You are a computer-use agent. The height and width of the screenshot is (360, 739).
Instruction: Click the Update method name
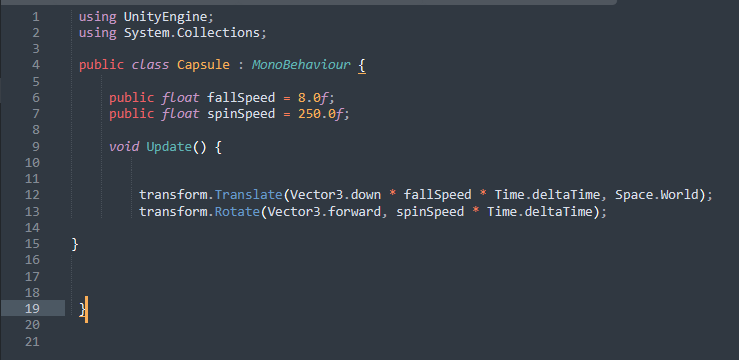point(169,147)
